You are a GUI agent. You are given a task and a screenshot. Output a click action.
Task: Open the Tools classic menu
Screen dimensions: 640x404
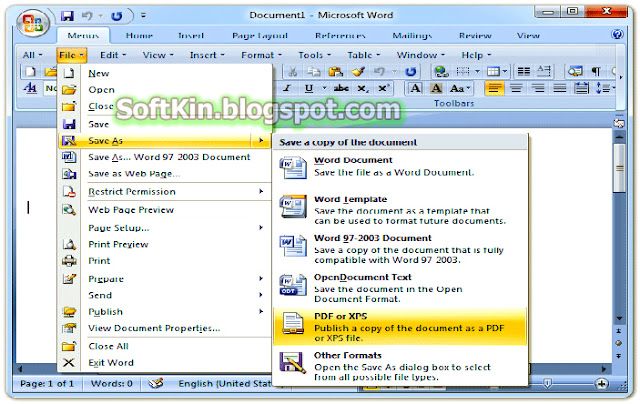click(x=314, y=55)
